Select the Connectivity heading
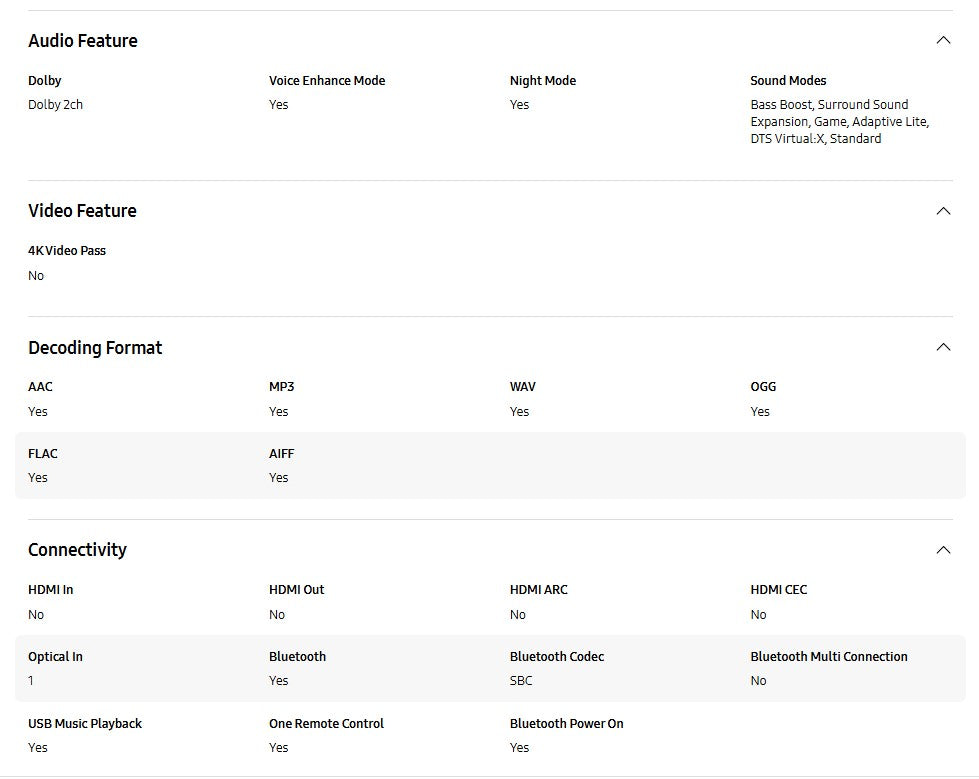Viewport: 979px width, 779px height. coord(77,550)
